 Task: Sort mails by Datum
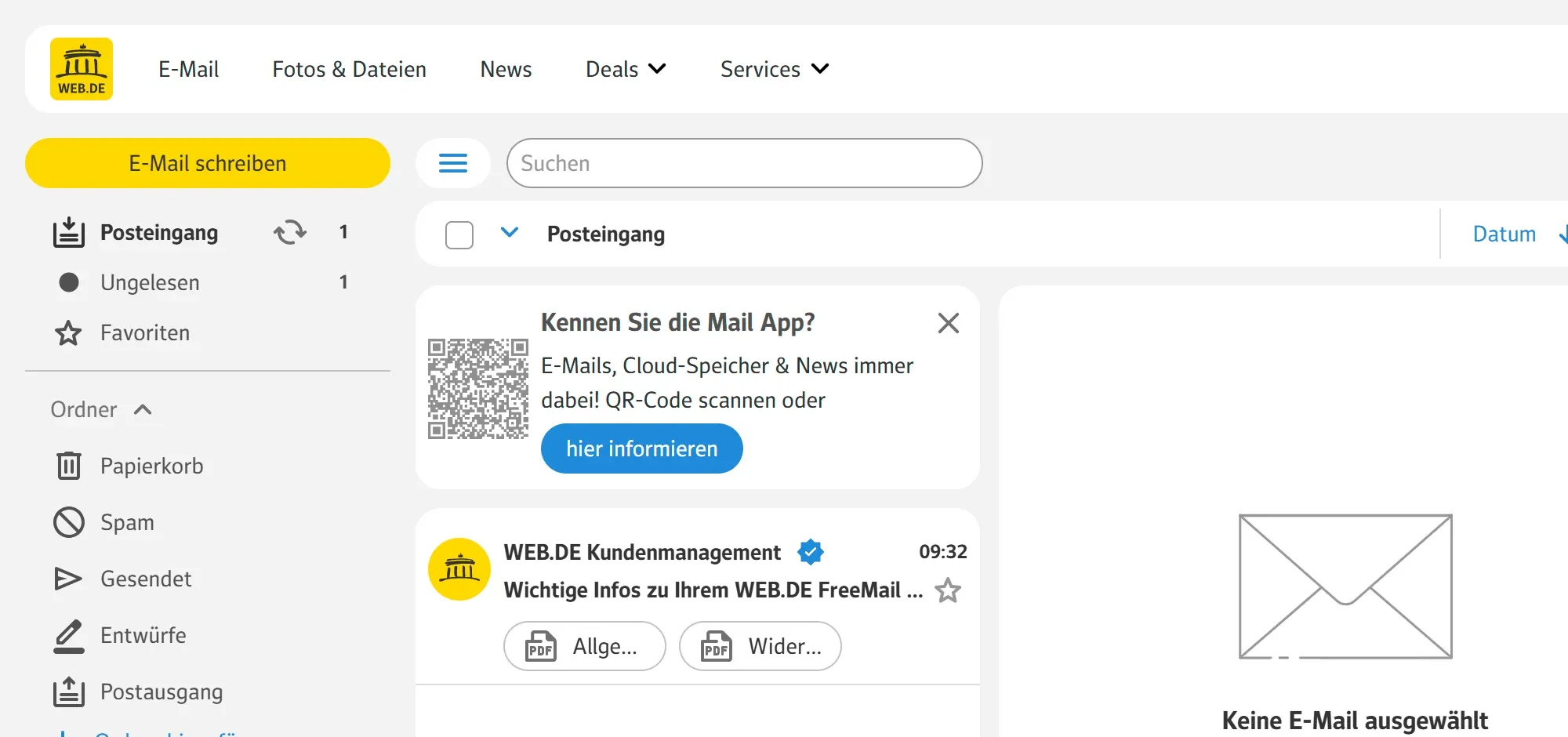tap(1504, 234)
